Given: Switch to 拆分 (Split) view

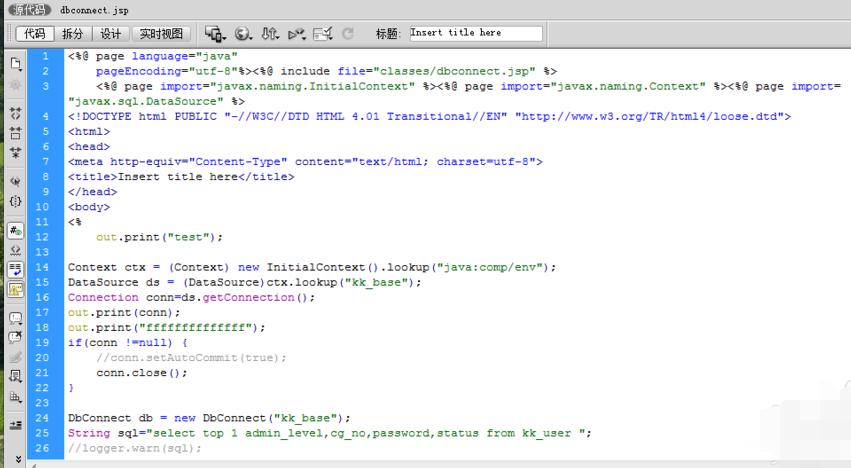Looking at the screenshot, I should 73,34.
